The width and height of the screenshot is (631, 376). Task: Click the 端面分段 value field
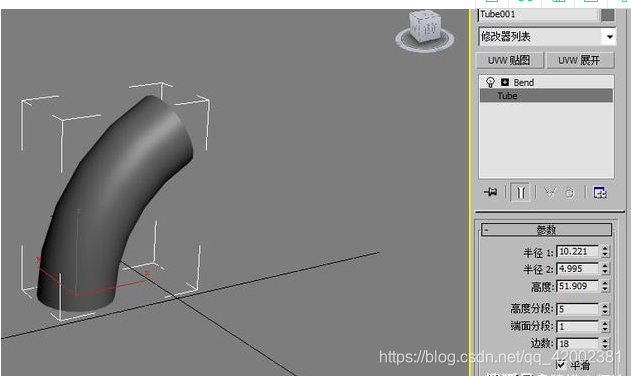pyautogui.click(x=577, y=326)
